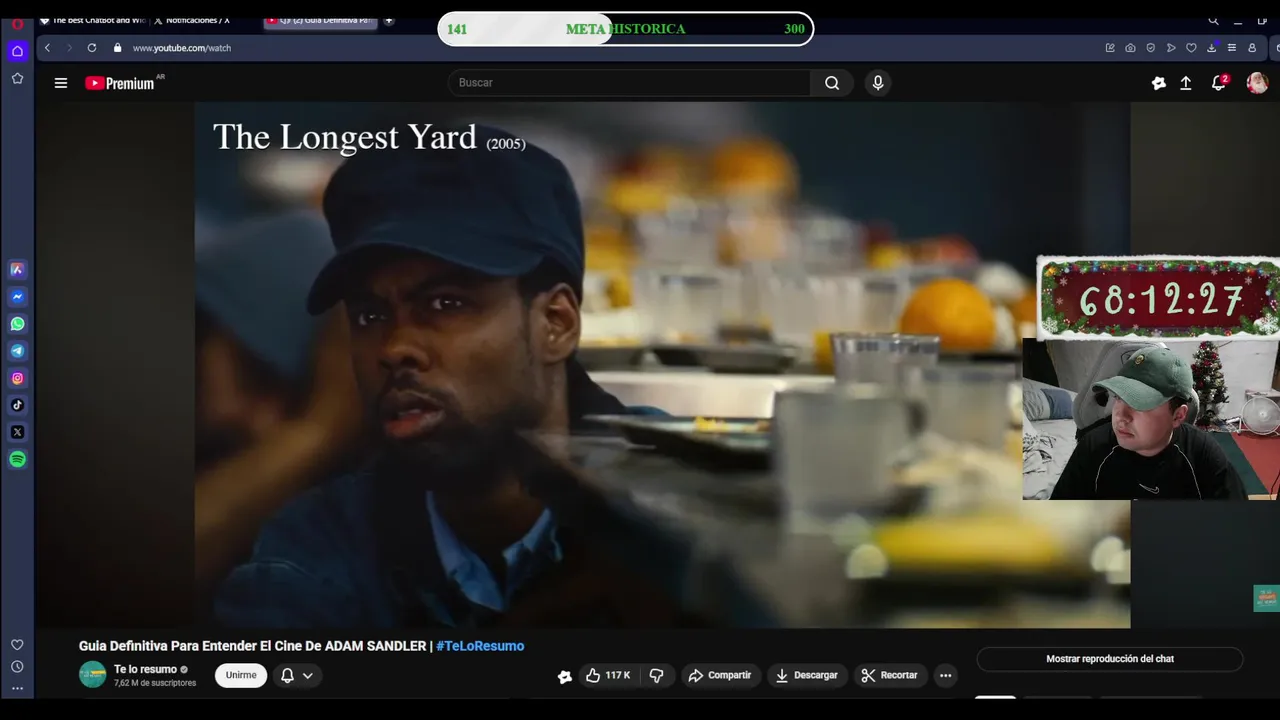
Task: Open Opera menu logo
Action: point(17,24)
